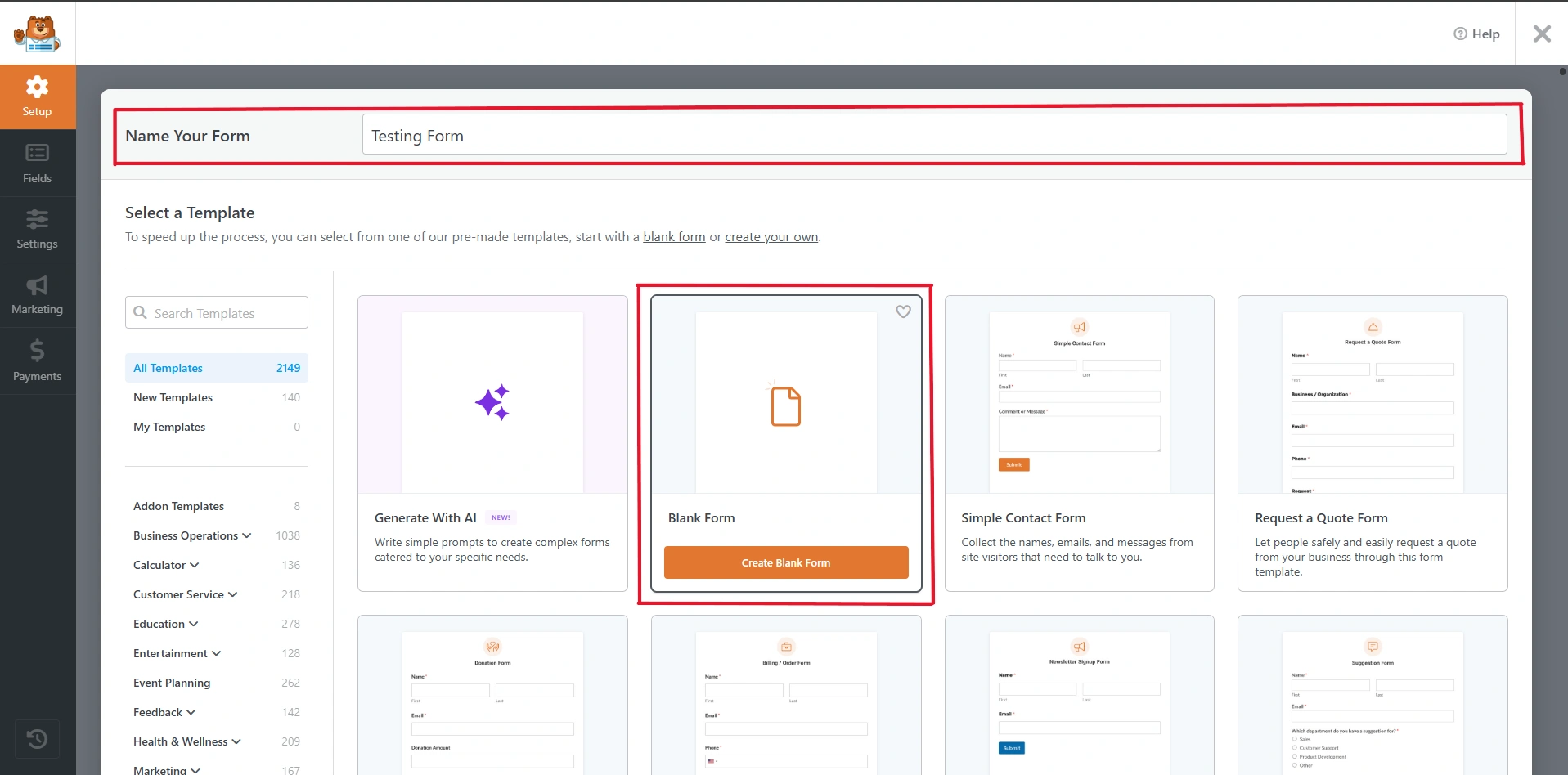Choose the Request a Quote Form template
This screenshot has height=775, width=1568.
tap(1373, 443)
